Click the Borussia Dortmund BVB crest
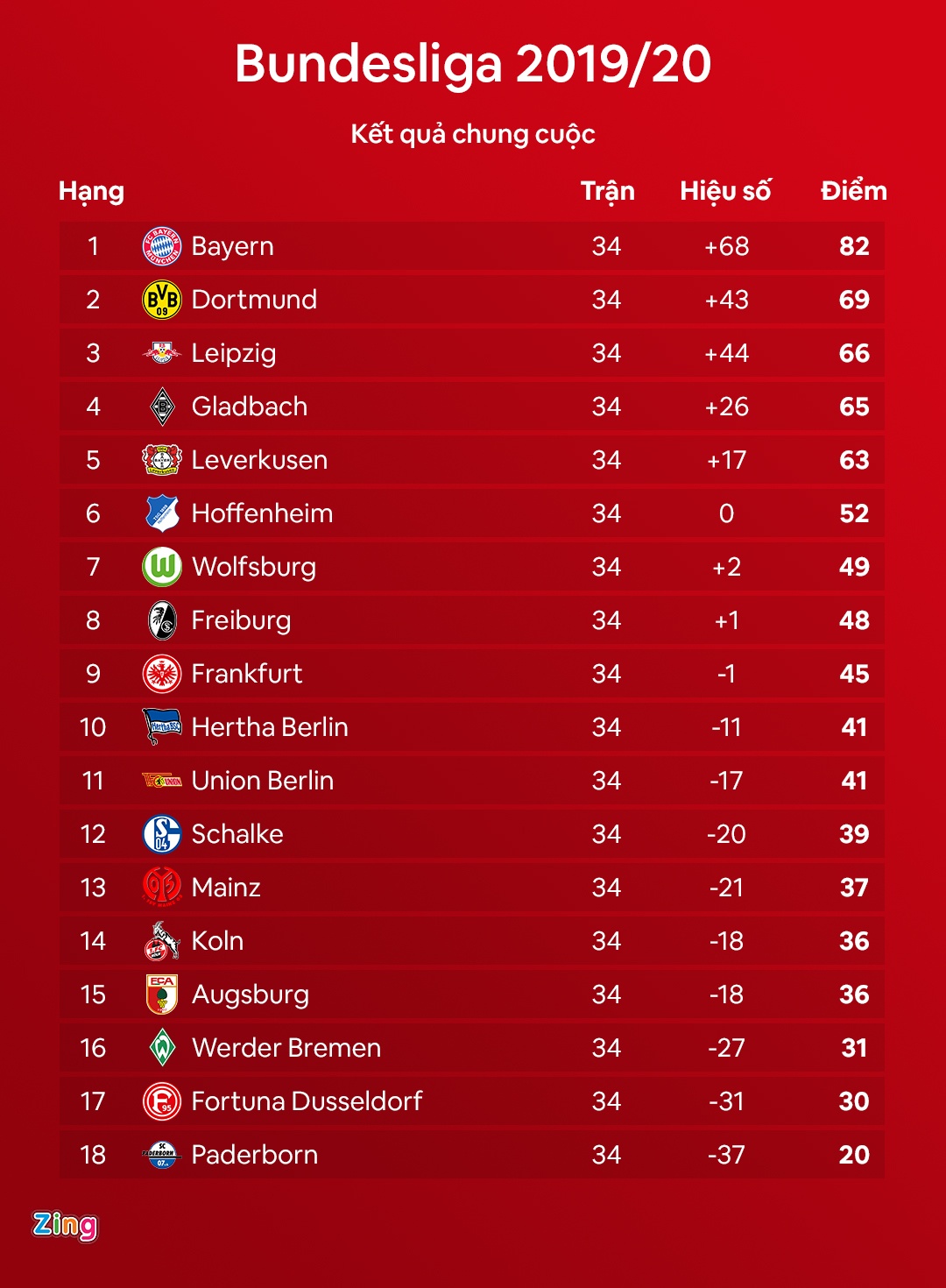 162,300
